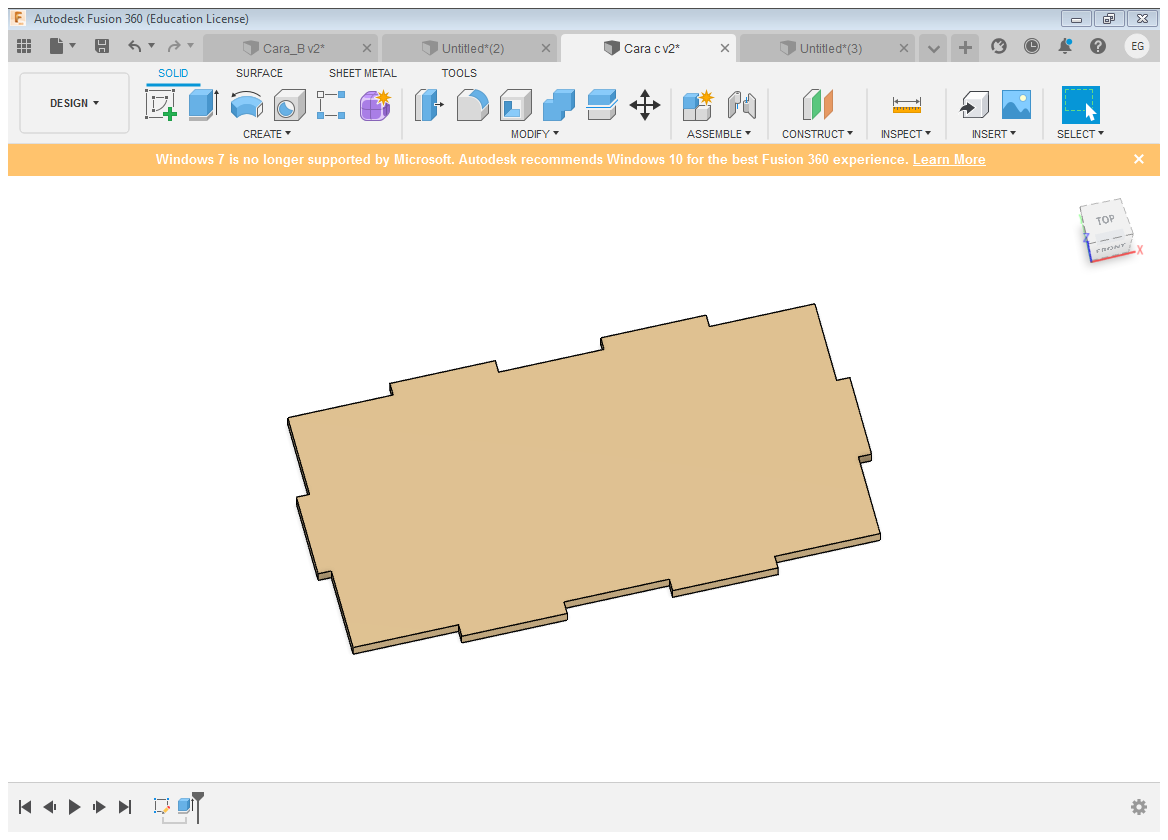
Task: Switch to the SURFACE toolbar tab
Action: coord(259,73)
